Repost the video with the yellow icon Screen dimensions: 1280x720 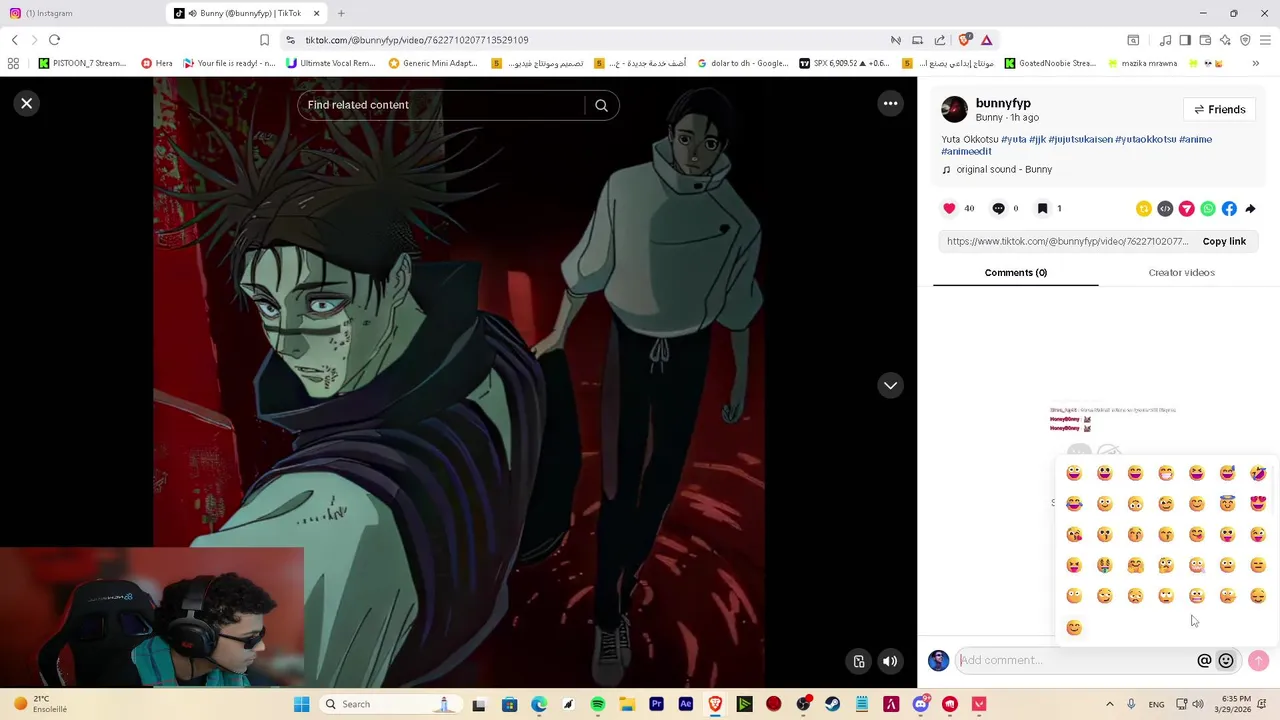click(1143, 209)
